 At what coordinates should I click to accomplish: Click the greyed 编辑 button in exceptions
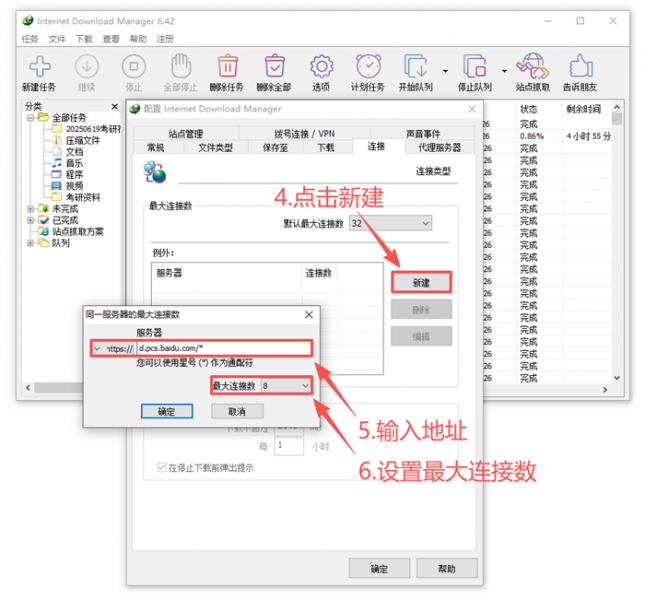(421, 336)
